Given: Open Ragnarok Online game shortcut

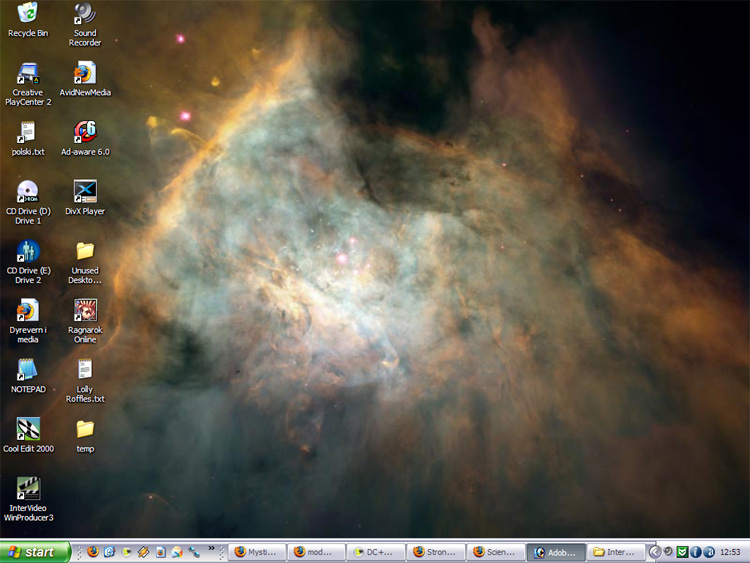Looking at the screenshot, I should (x=85, y=311).
